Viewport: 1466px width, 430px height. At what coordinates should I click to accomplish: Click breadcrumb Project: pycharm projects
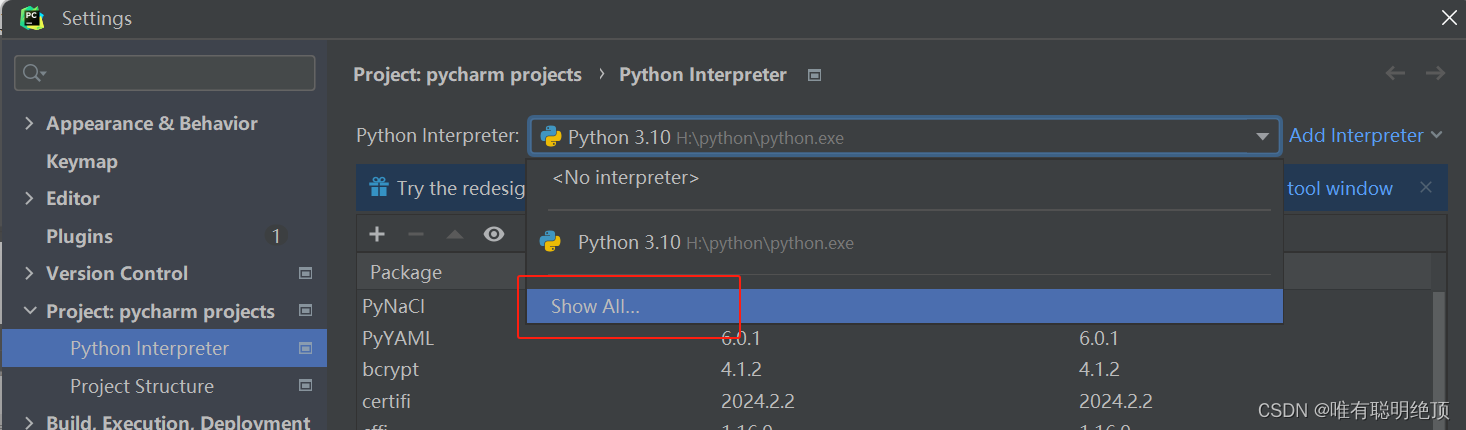[467, 75]
